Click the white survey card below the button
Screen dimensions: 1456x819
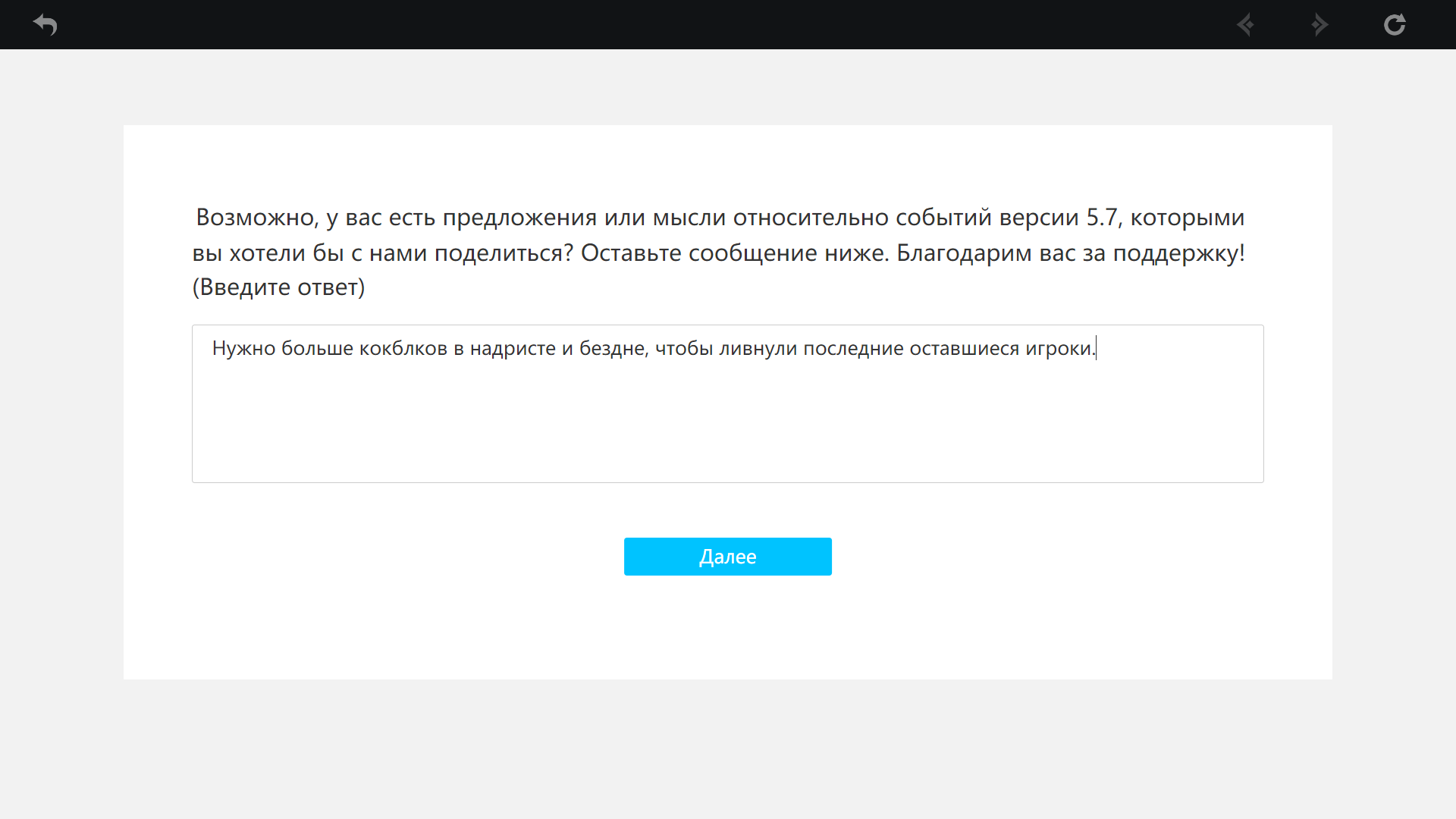(726, 629)
